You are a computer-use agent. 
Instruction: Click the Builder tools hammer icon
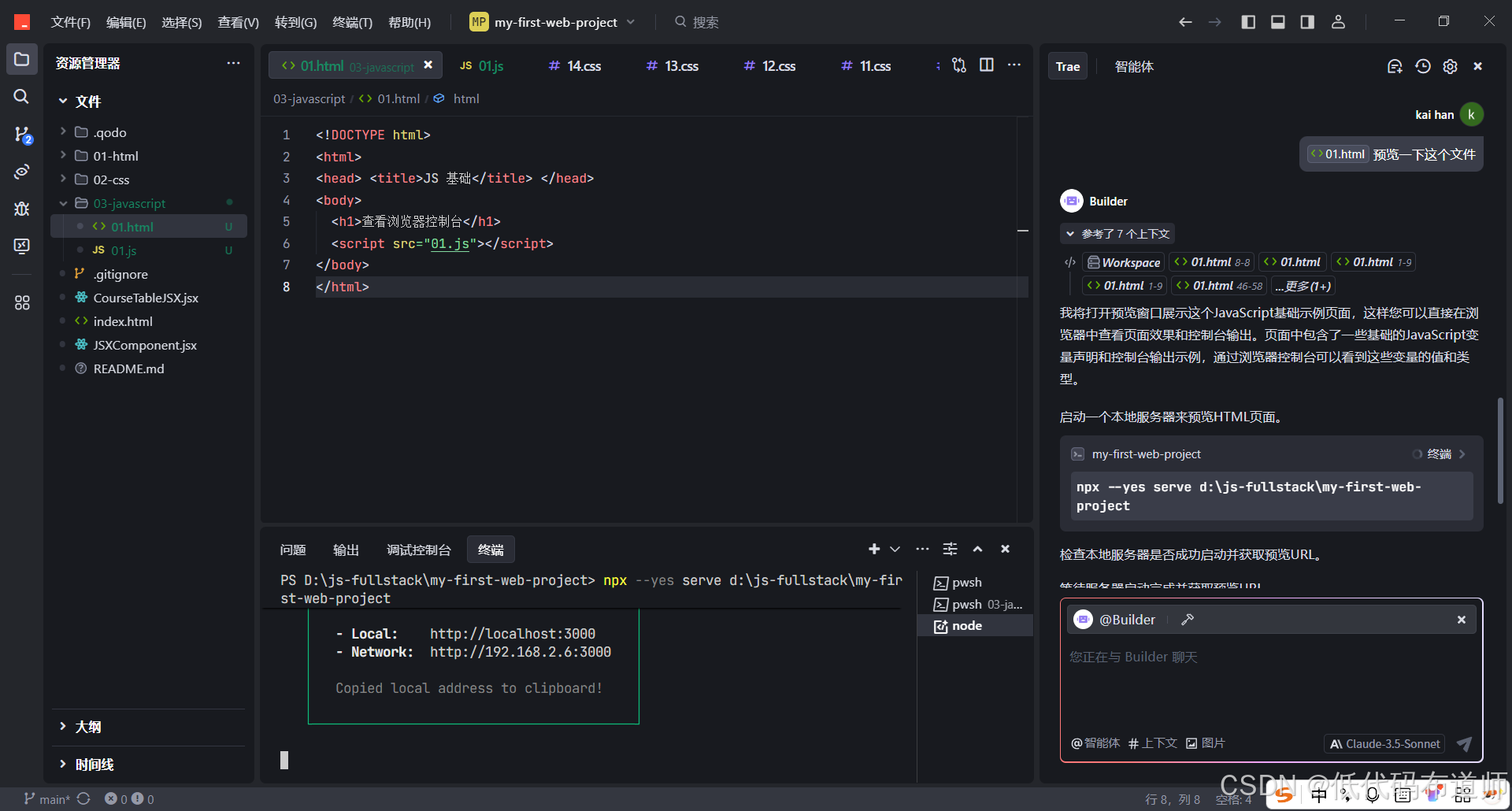[1188, 620]
